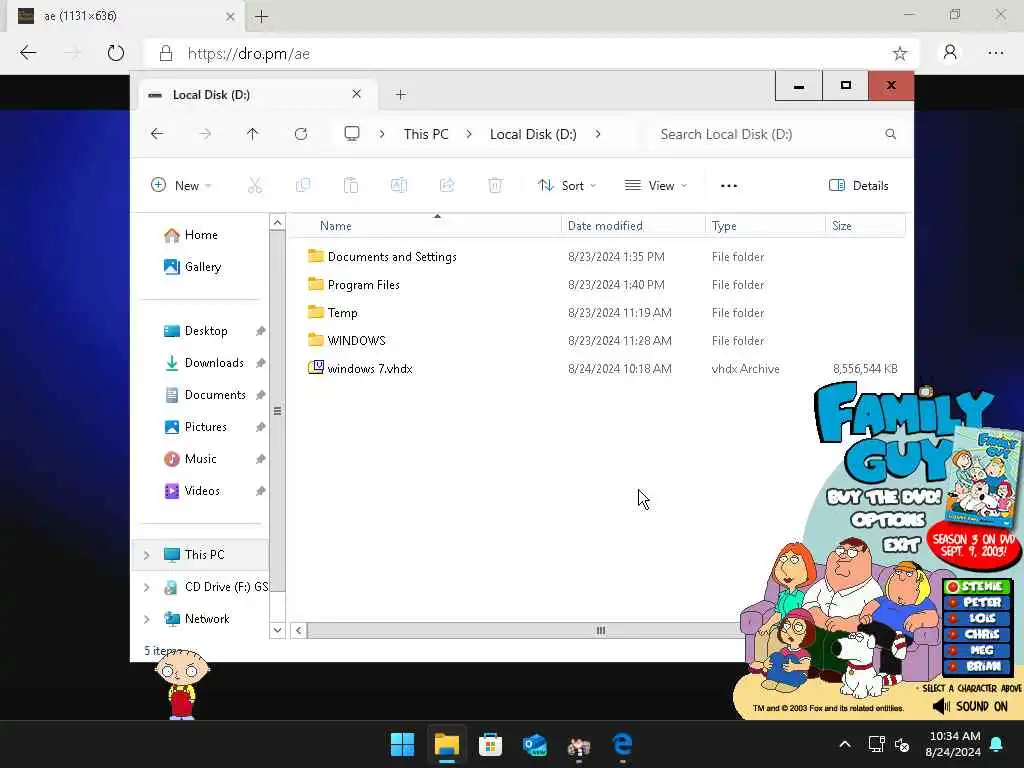Click the PC monitor icon in address bar

pyautogui.click(x=352, y=134)
